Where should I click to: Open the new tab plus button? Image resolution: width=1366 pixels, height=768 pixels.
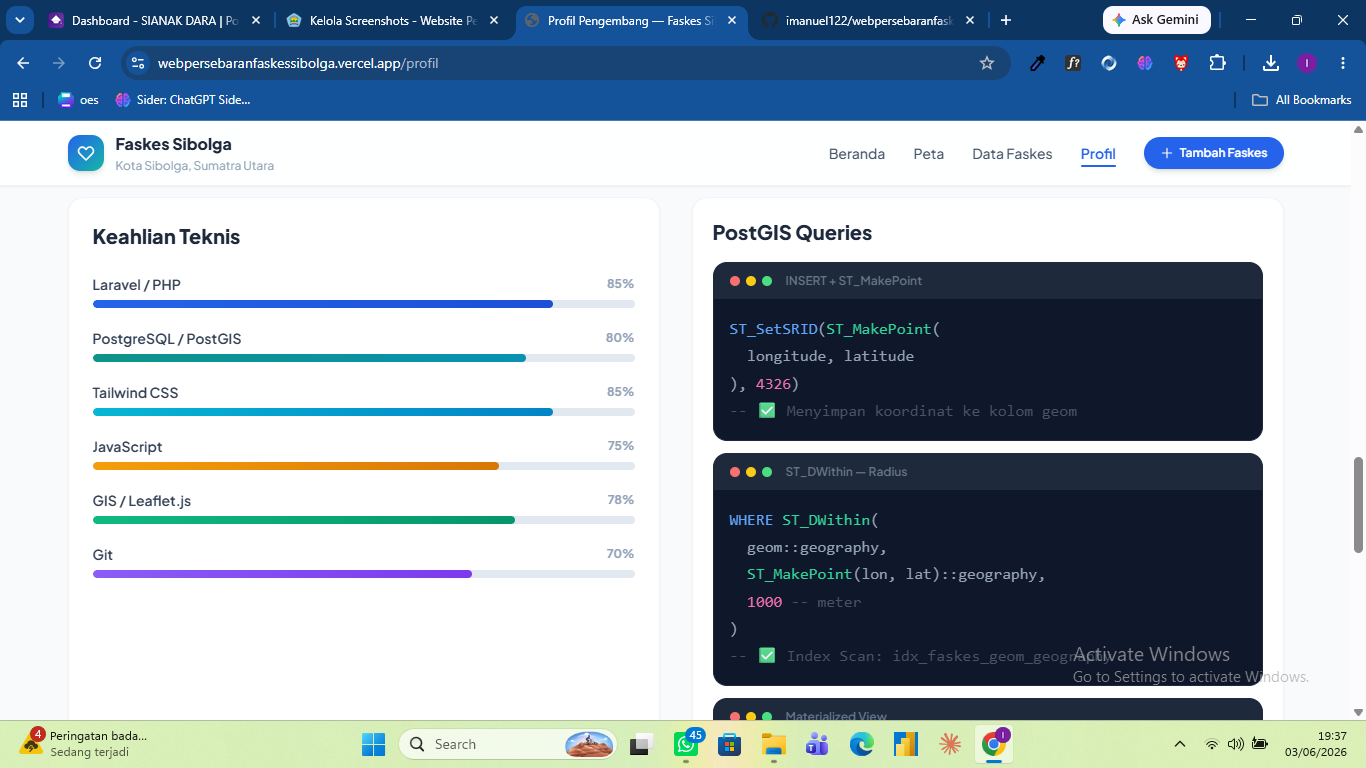[1006, 20]
